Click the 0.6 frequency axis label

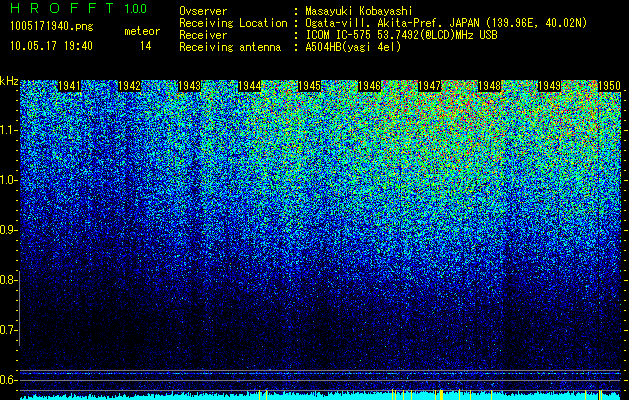8,380
